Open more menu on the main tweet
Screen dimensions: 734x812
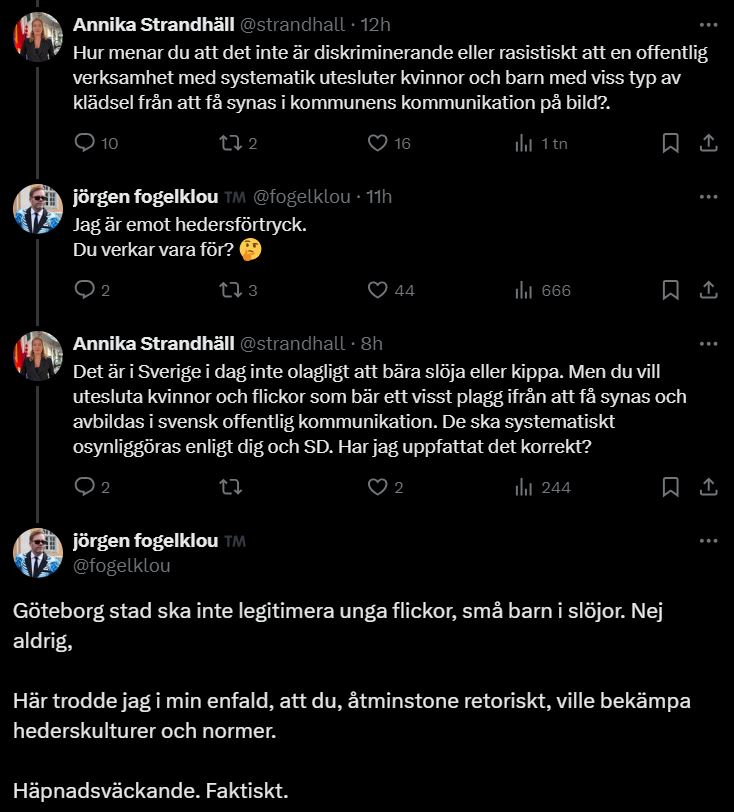point(708,541)
